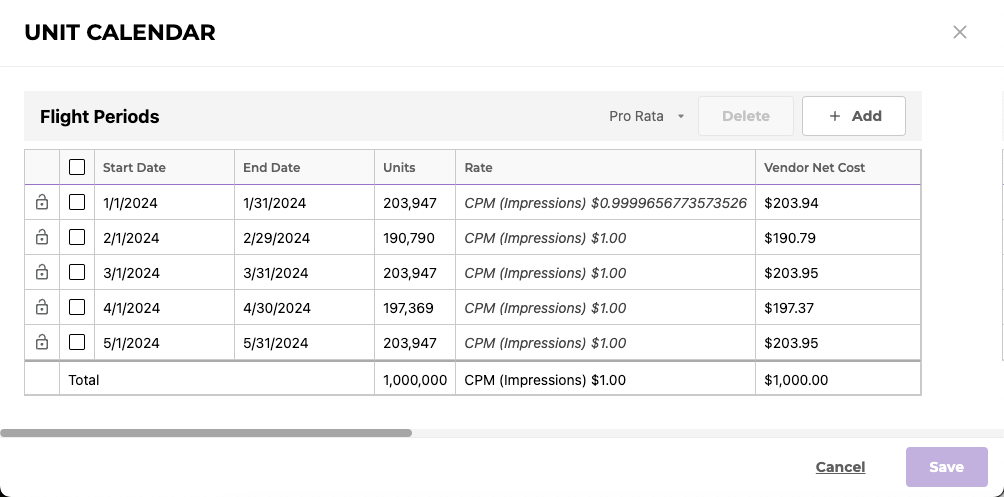Image resolution: width=1004 pixels, height=497 pixels.
Task: Click the caret arrow beside Pro Rata
Action: click(681, 116)
